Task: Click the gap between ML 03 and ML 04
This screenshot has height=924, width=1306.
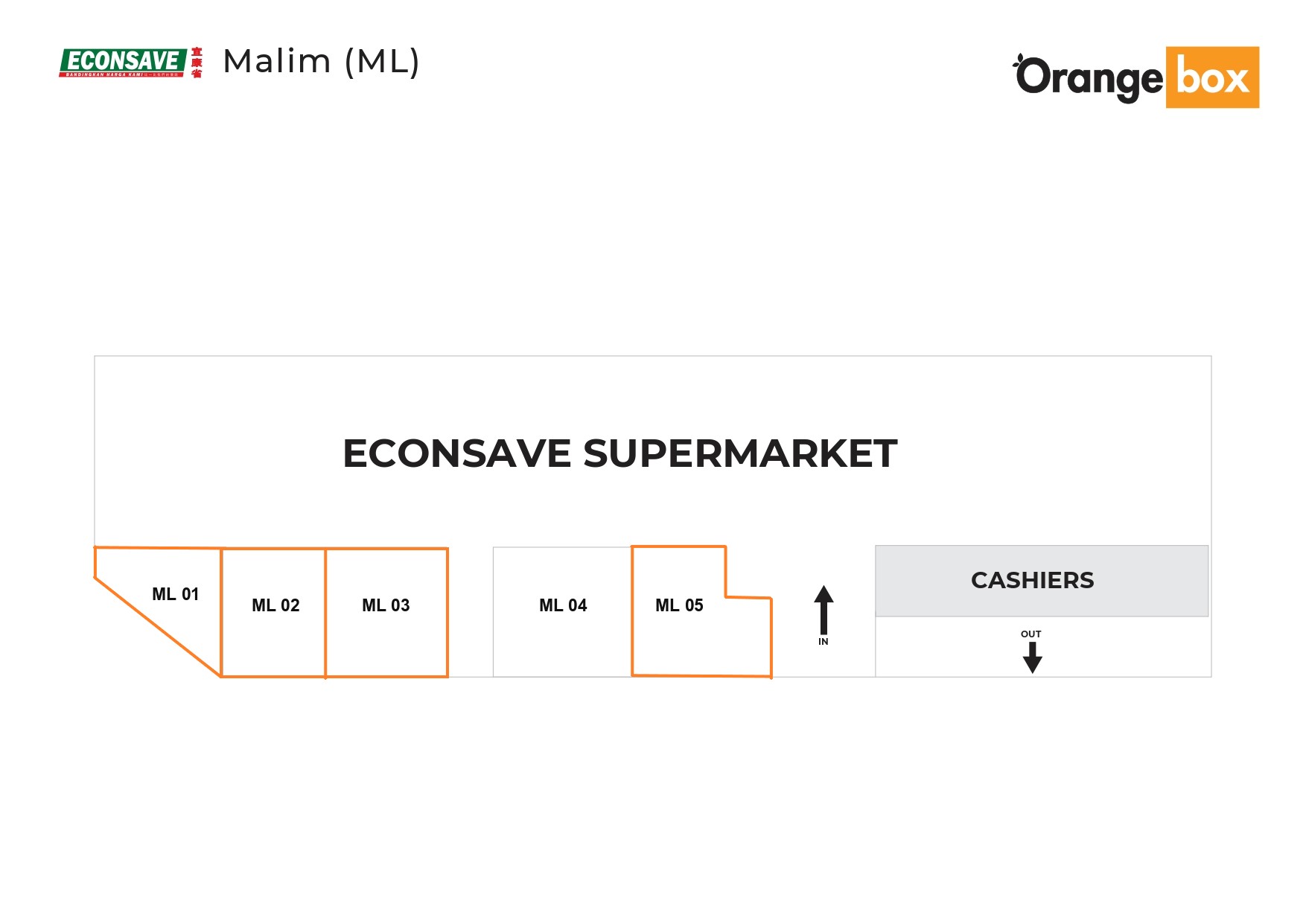Action: [x=471, y=612]
